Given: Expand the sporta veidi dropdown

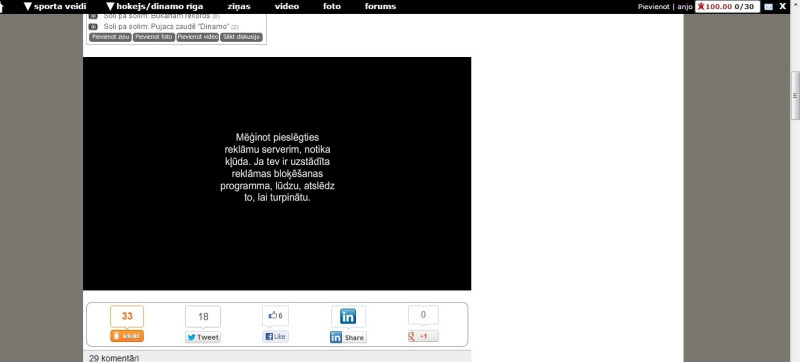Looking at the screenshot, I should click(x=55, y=7).
